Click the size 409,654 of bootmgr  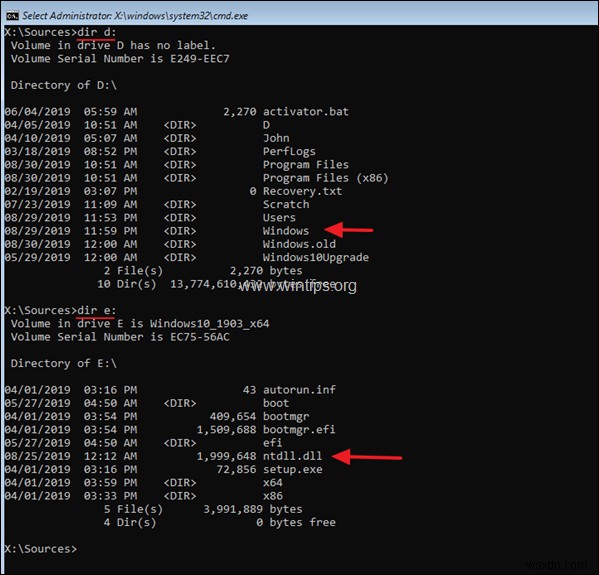pos(233,416)
